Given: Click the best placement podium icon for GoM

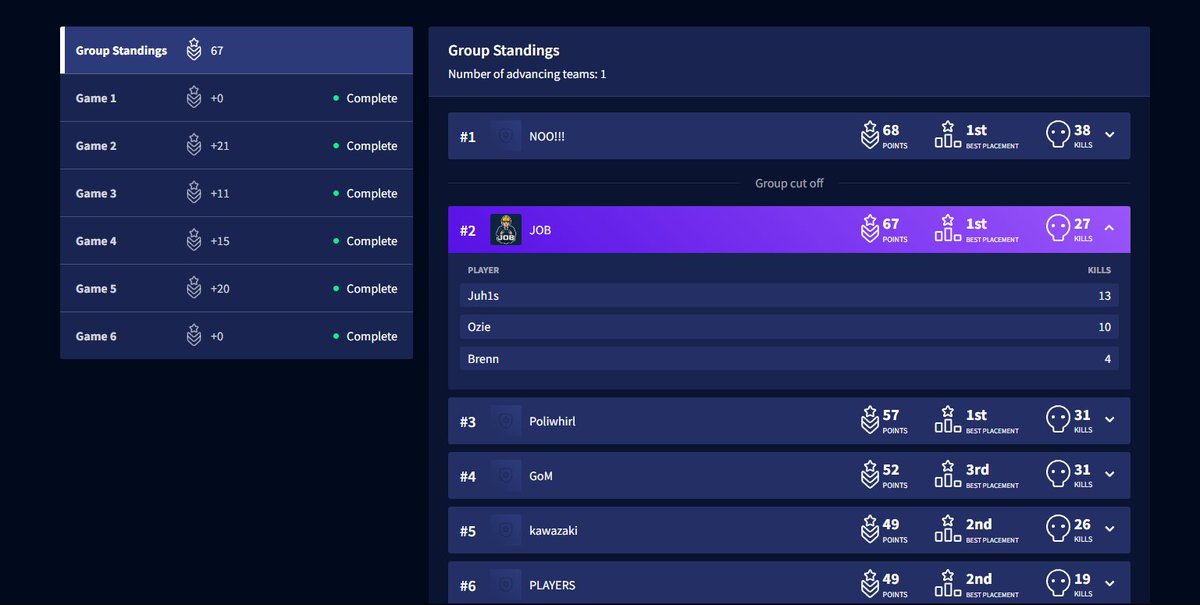Looking at the screenshot, I should (947, 475).
